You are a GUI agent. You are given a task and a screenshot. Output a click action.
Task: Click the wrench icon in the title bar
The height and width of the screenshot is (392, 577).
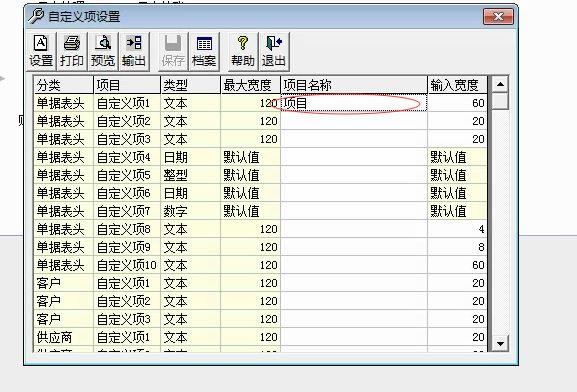[x=36, y=16]
